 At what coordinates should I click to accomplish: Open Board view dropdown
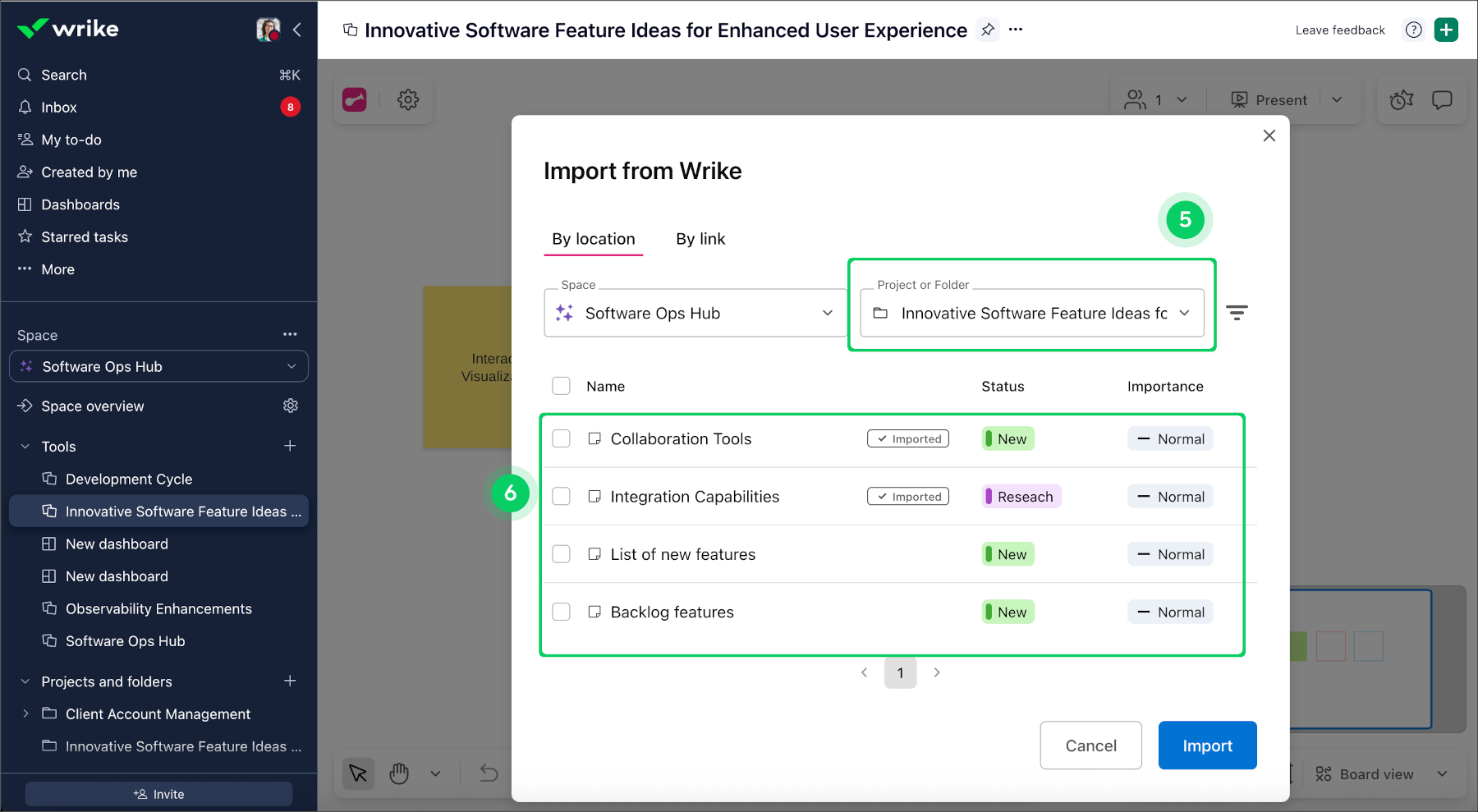click(x=1381, y=774)
